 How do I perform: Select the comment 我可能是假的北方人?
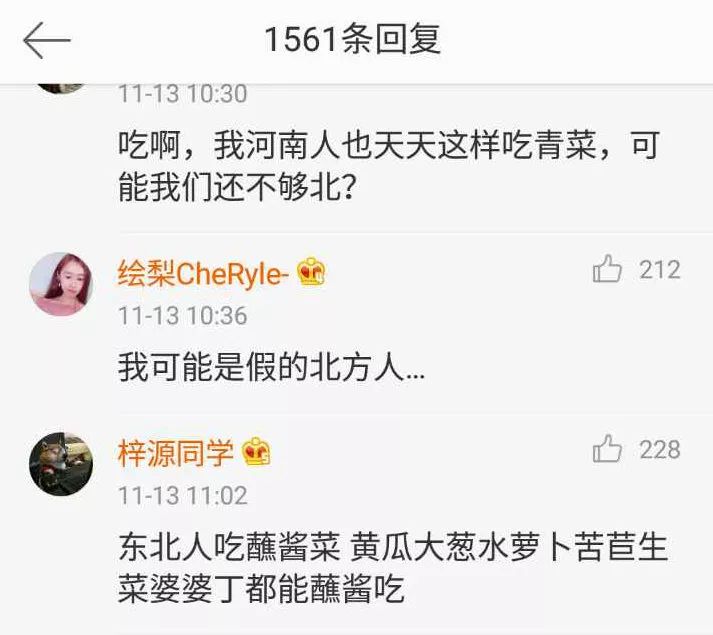[271, 367]
